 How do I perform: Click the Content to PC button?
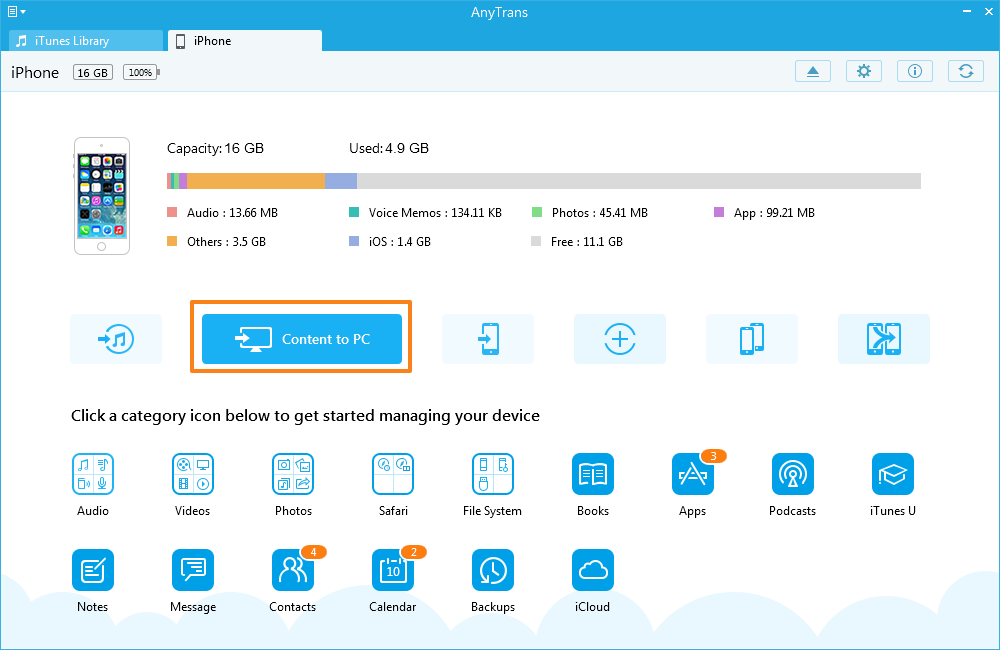pyautogui.click(x=302, y=339)
